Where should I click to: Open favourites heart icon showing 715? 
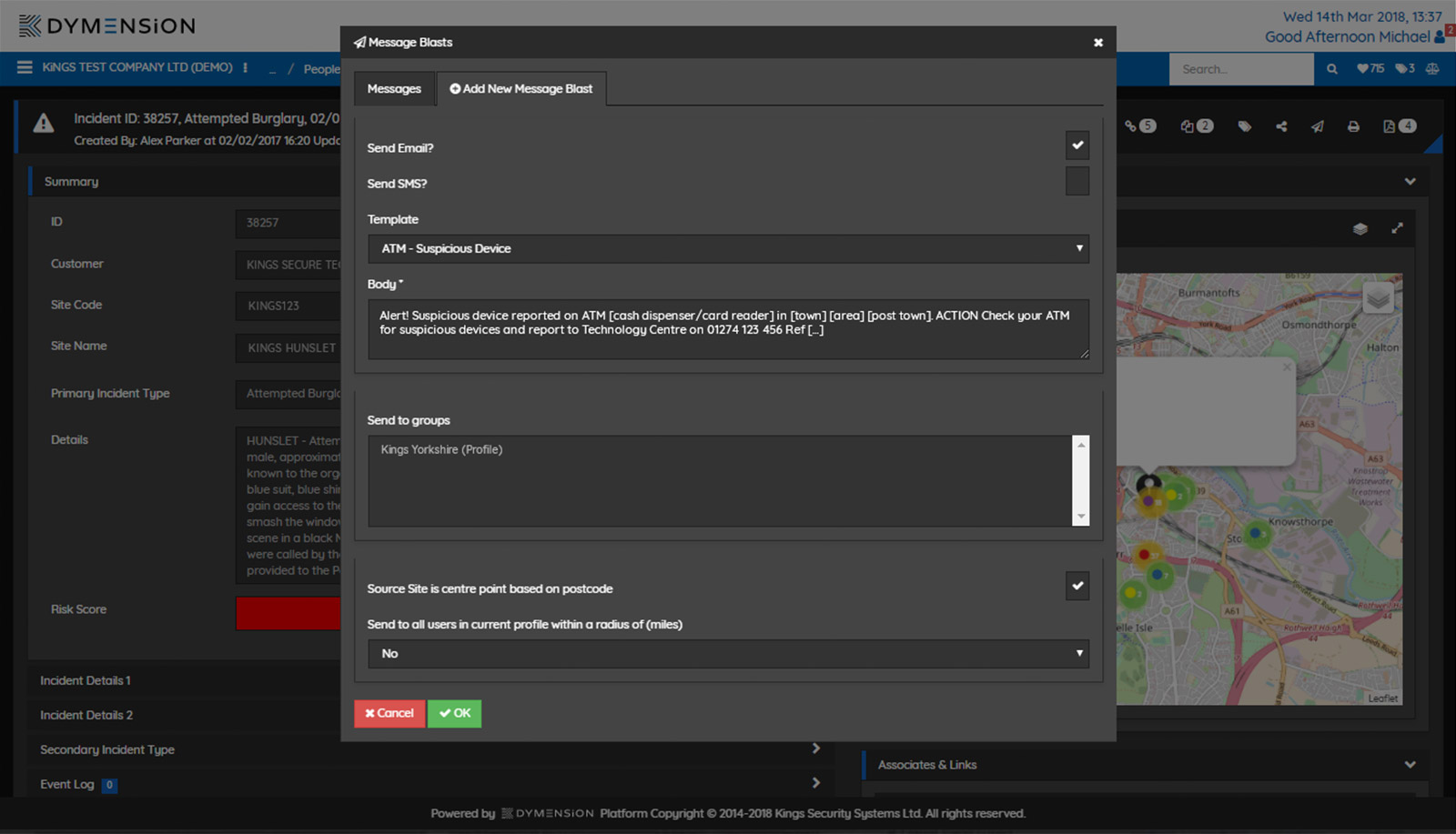[x=1370, y=69]
